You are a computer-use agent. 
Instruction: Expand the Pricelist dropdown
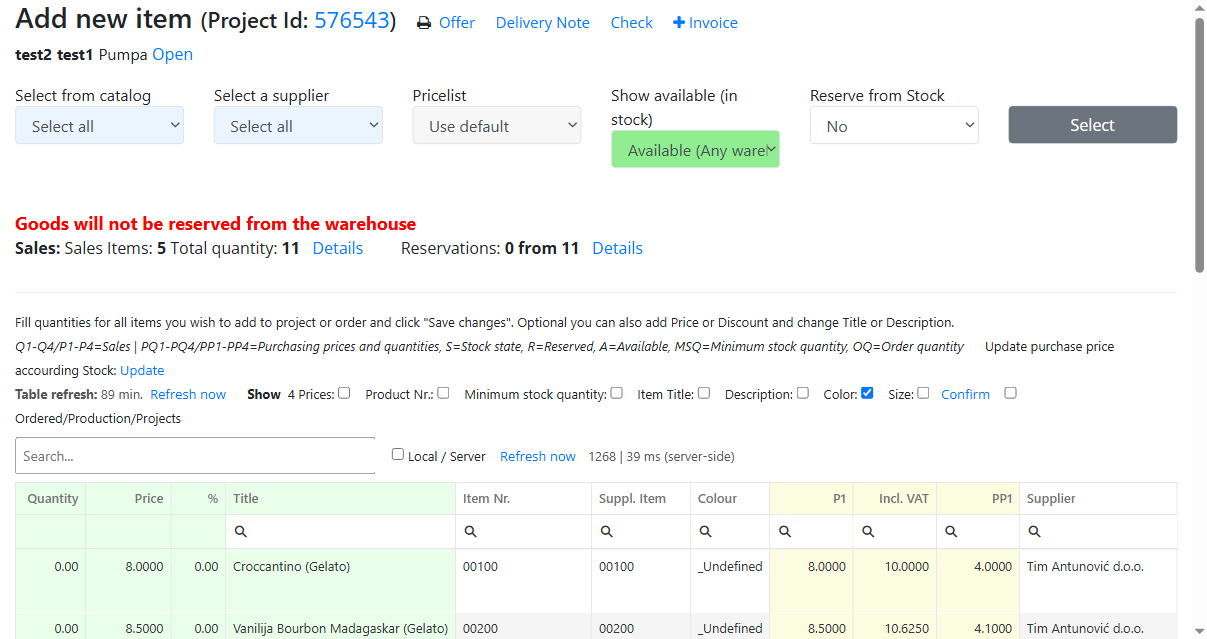tap(497, 125)
